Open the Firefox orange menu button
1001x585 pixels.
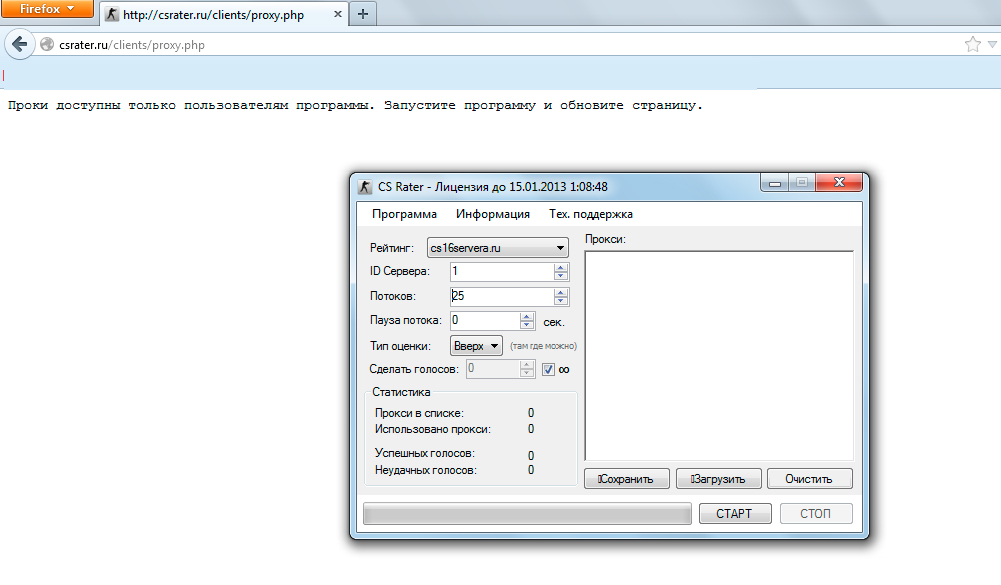tap(47, 9)
